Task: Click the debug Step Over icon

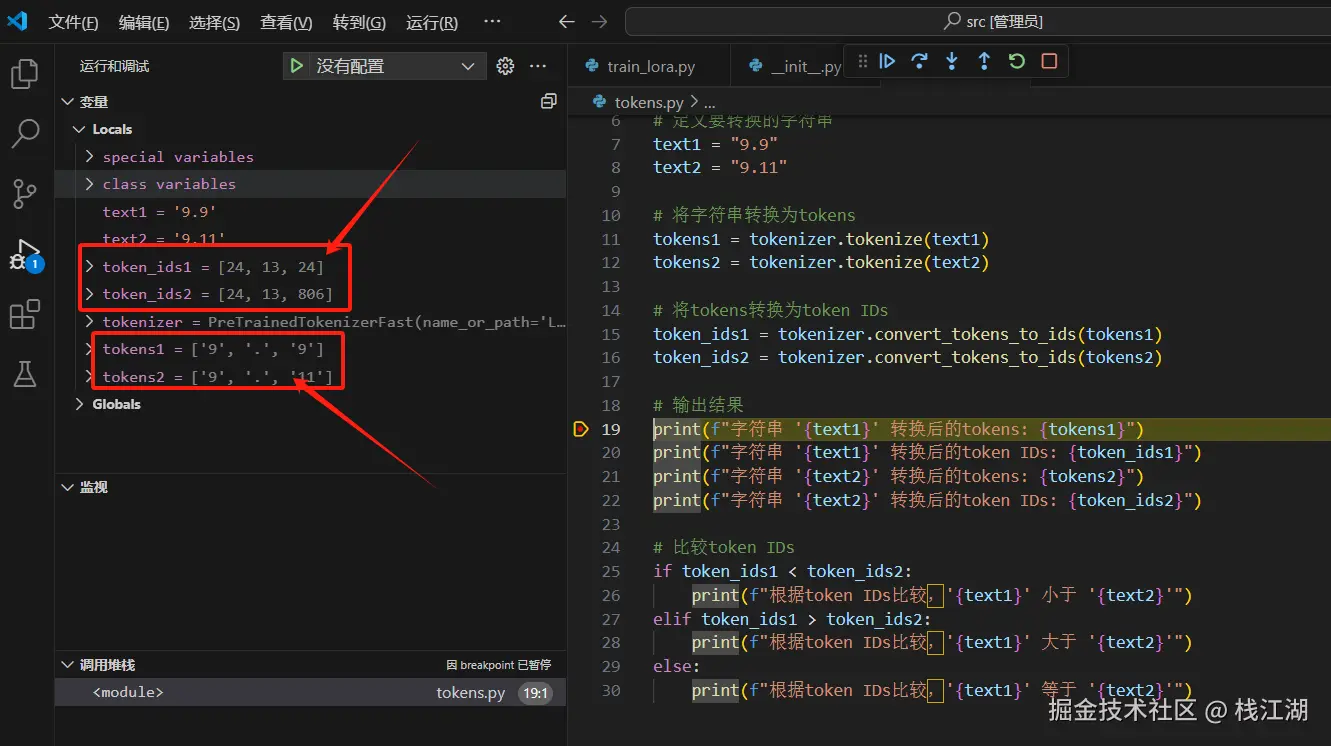Action: coord(919,61)
